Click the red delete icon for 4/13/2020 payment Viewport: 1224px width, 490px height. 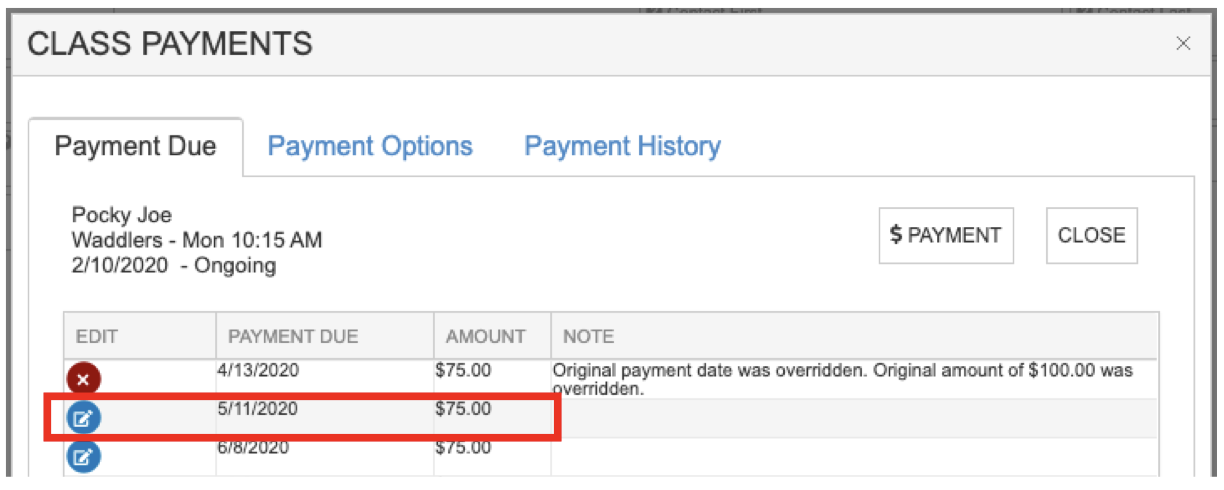pos(84,381)
